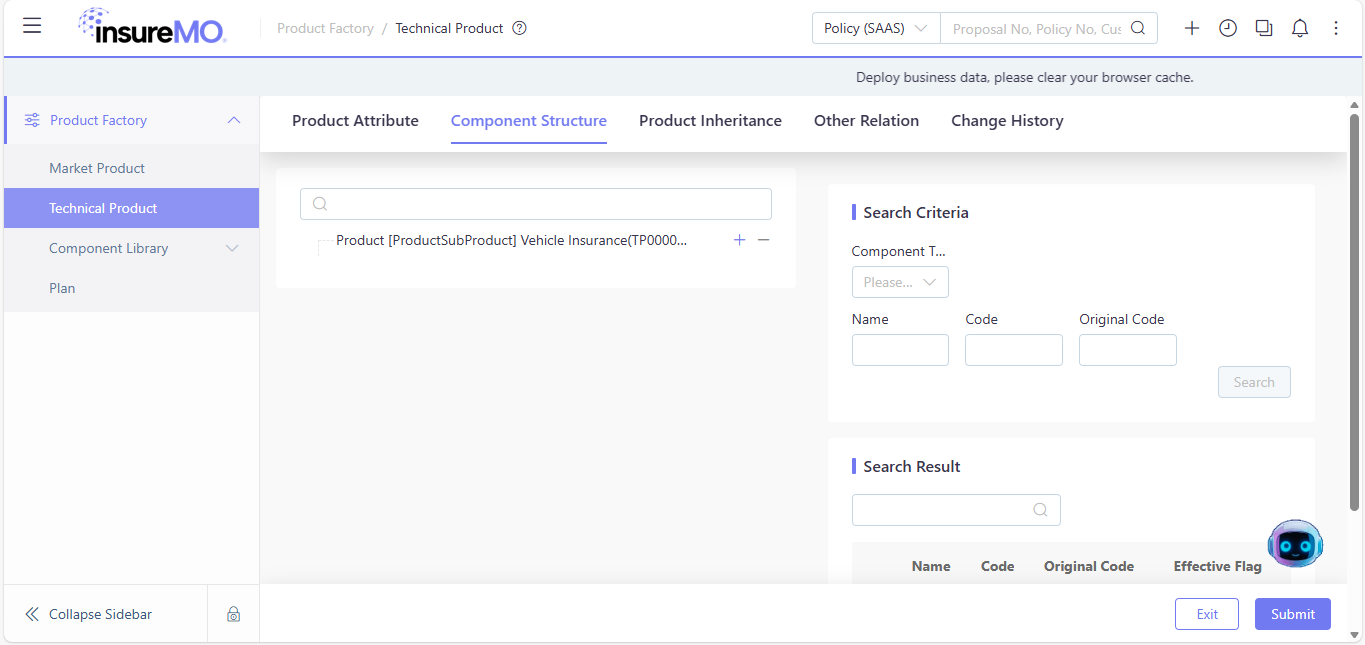Open the Other Relation tab
The width and height of the screenshot is (1365, 645).
866,121
